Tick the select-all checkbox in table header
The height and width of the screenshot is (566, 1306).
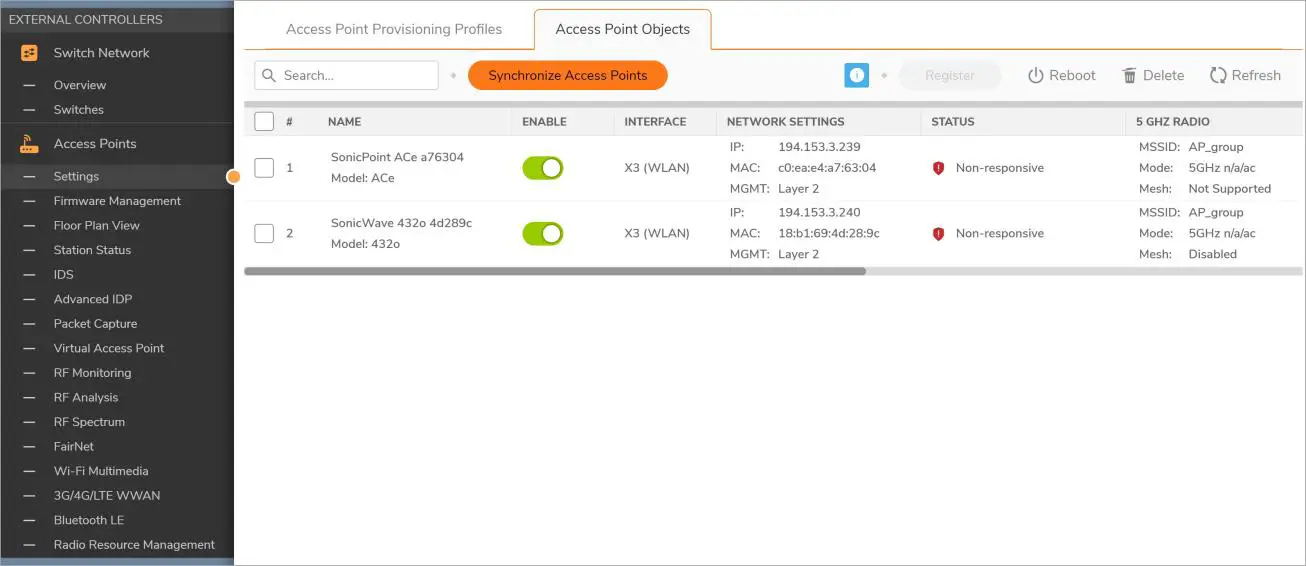(264, 122)
